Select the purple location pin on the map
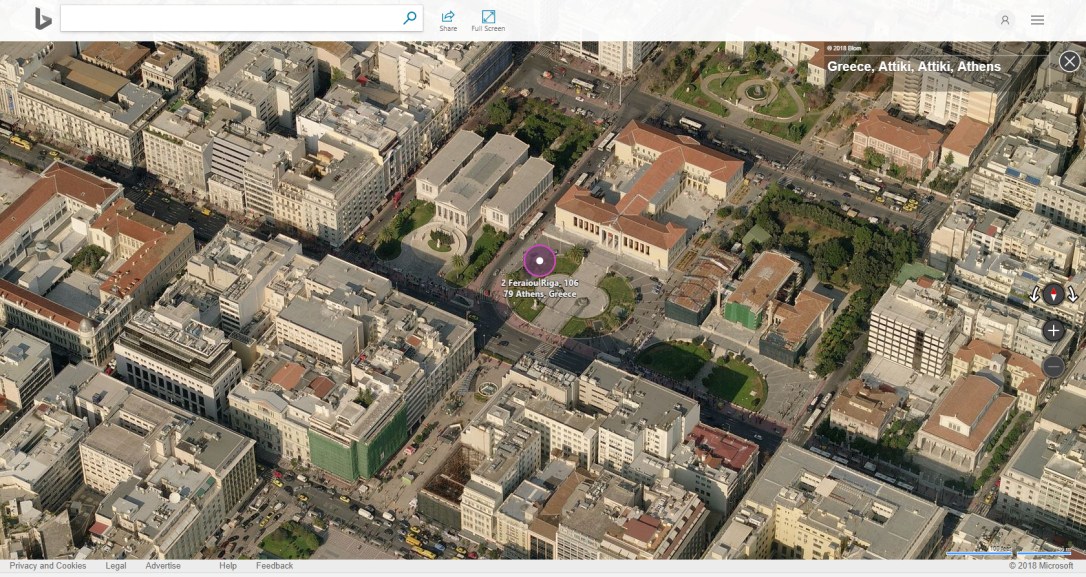Viewport: 1086px width, 577px height. (x=539, y=261)
